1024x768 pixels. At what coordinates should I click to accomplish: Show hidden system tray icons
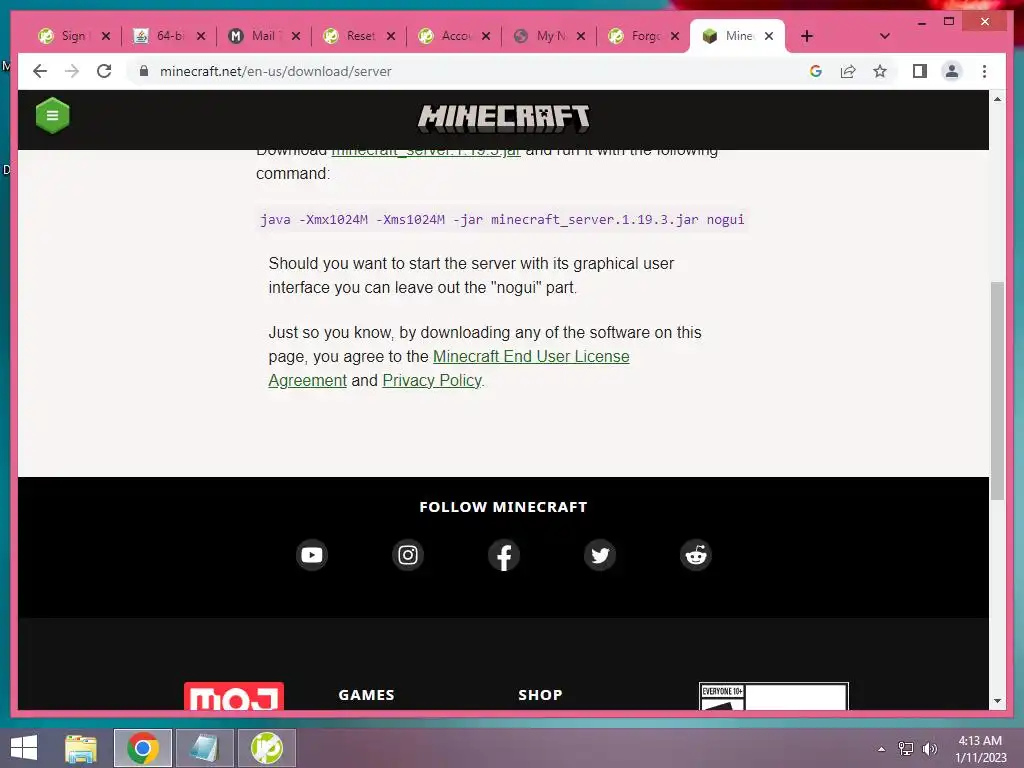point(881,749)
